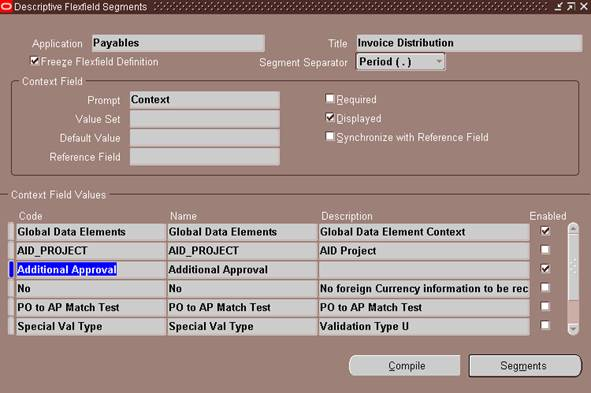Click the Oracle logo icon in the title bar
Viewport: 591px width, 393px height.
point(6,7)
